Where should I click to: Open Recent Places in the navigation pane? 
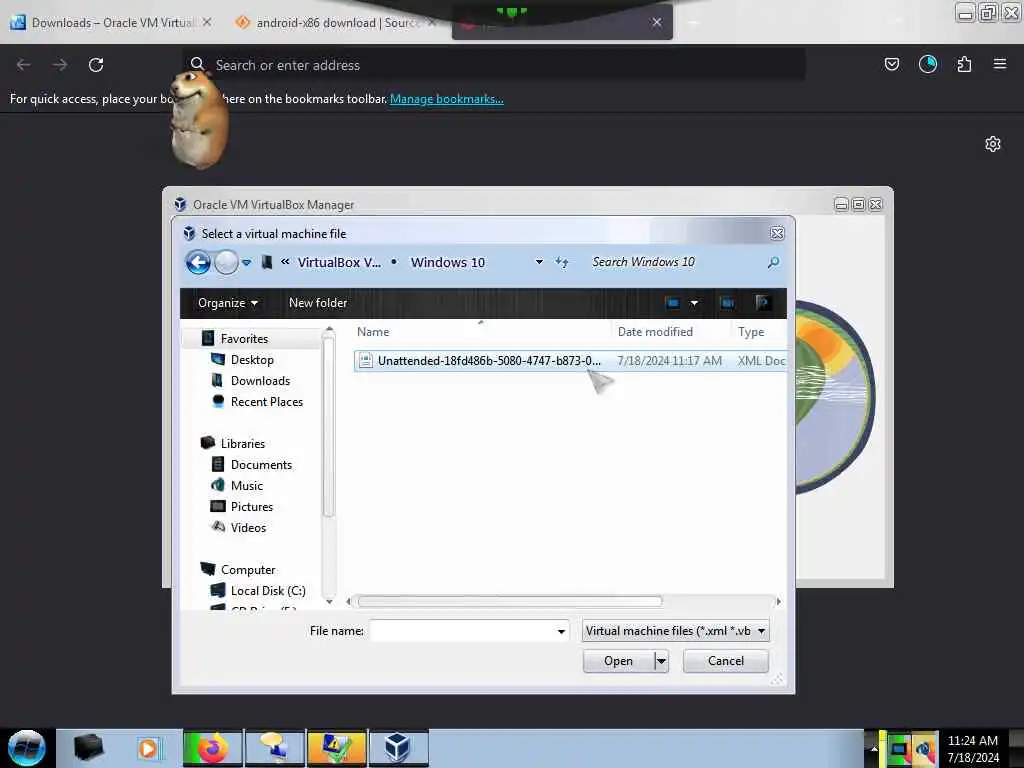click(x=266, y=402)
